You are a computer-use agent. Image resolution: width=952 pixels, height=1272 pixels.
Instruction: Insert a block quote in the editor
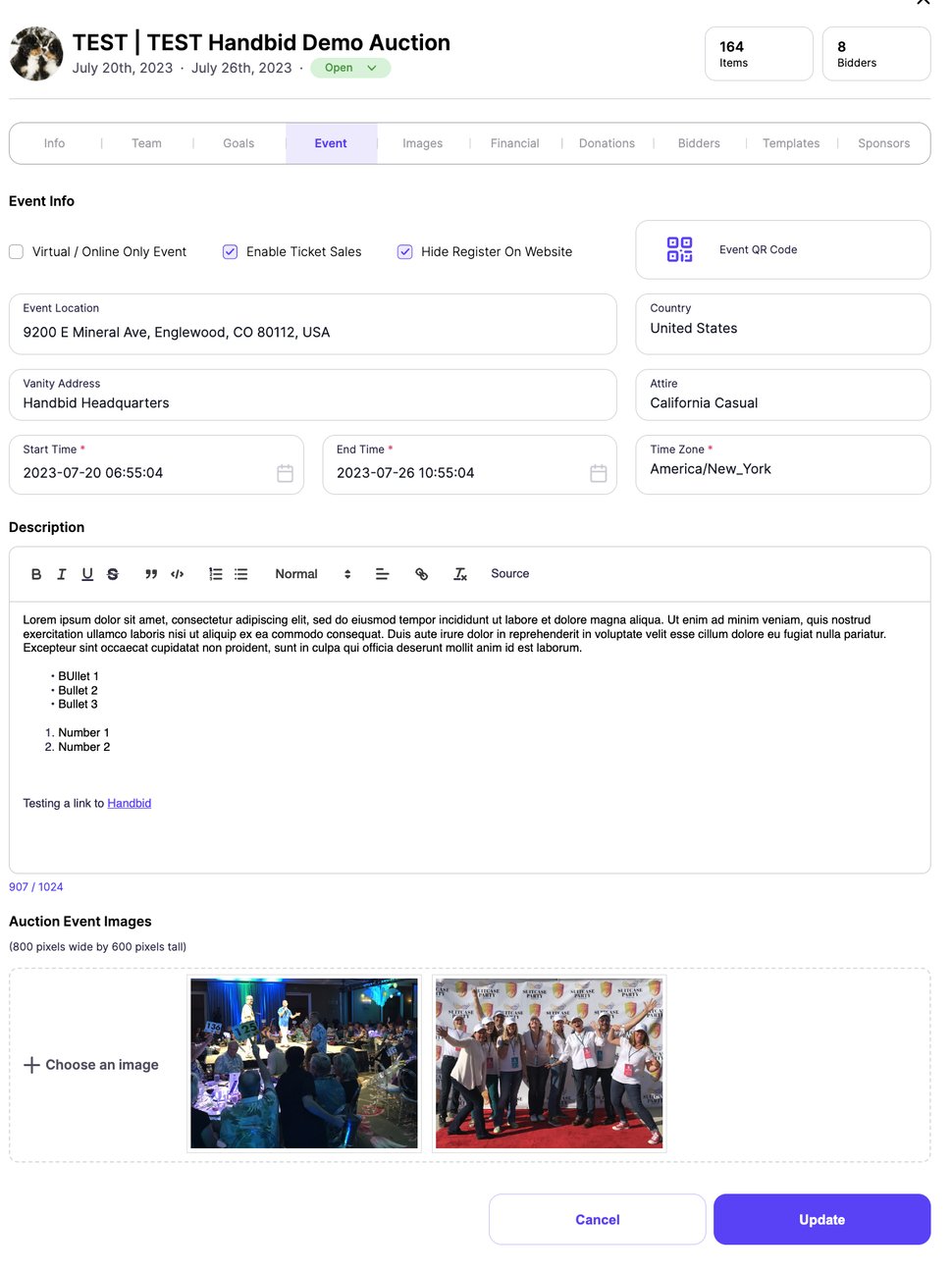point(151,573)
